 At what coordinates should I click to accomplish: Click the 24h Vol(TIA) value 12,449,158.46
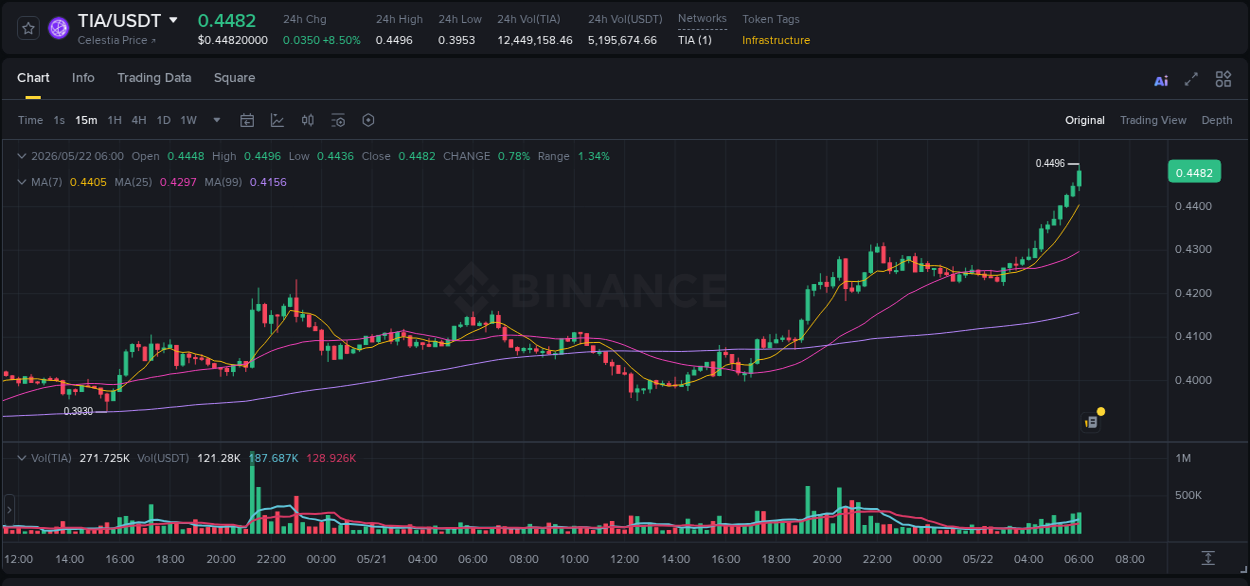535,40
